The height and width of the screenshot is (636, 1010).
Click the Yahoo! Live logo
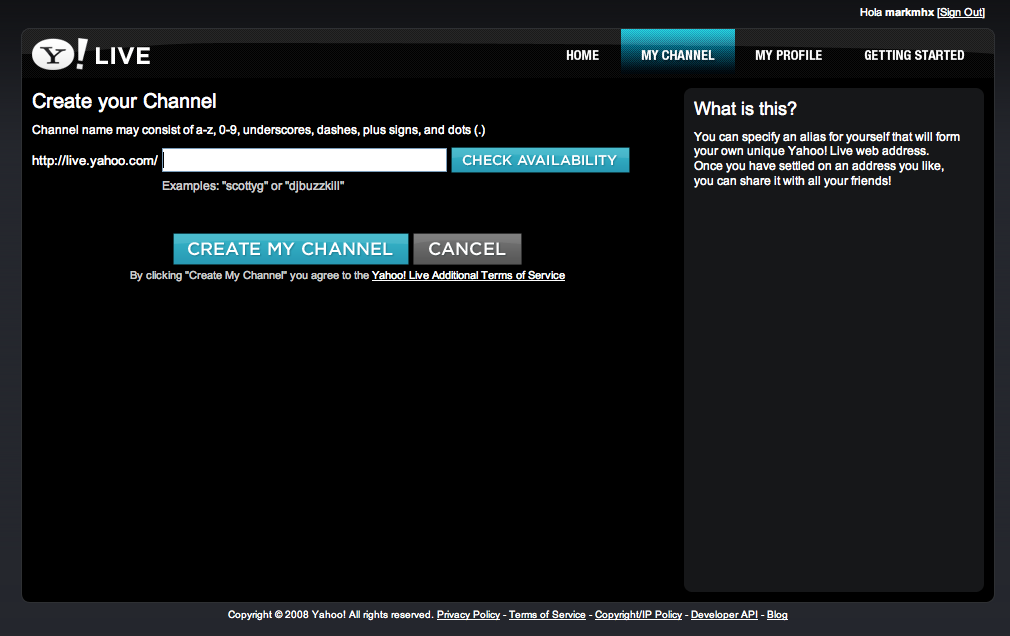click(91, 55)
